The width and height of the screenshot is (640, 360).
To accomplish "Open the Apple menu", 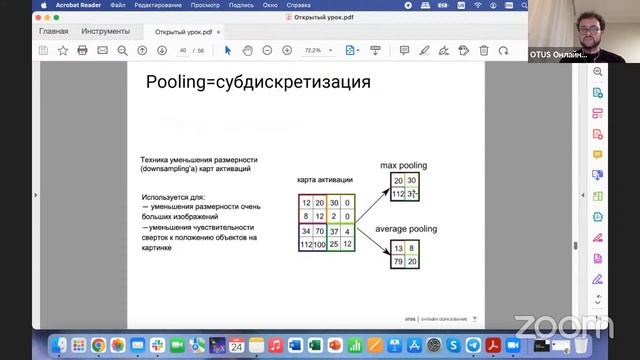I will tap(44, 5).
